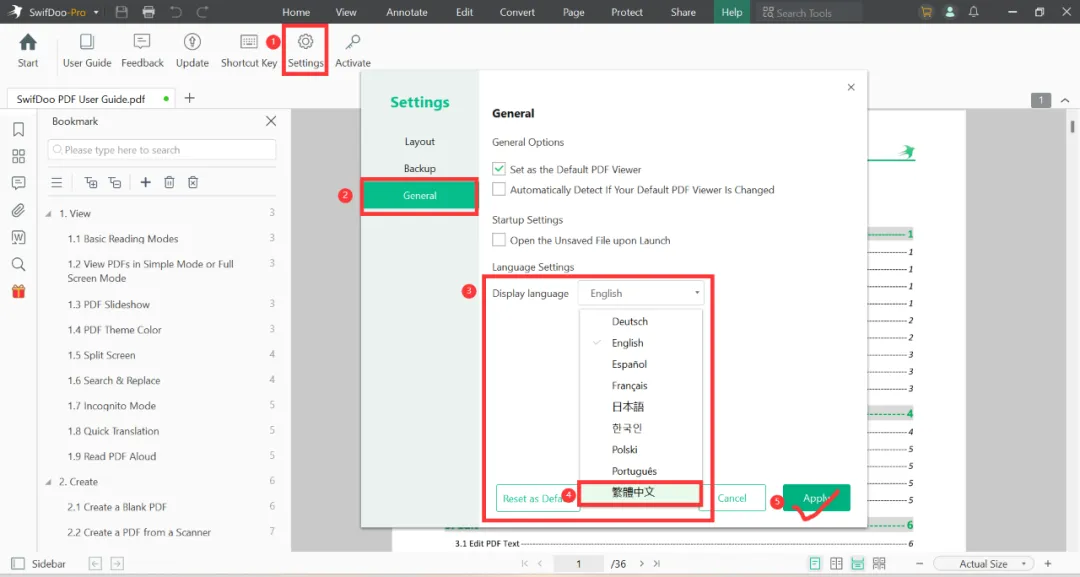Open a new document tab
The image size is (1080, 577).
[x=189, y=98]
